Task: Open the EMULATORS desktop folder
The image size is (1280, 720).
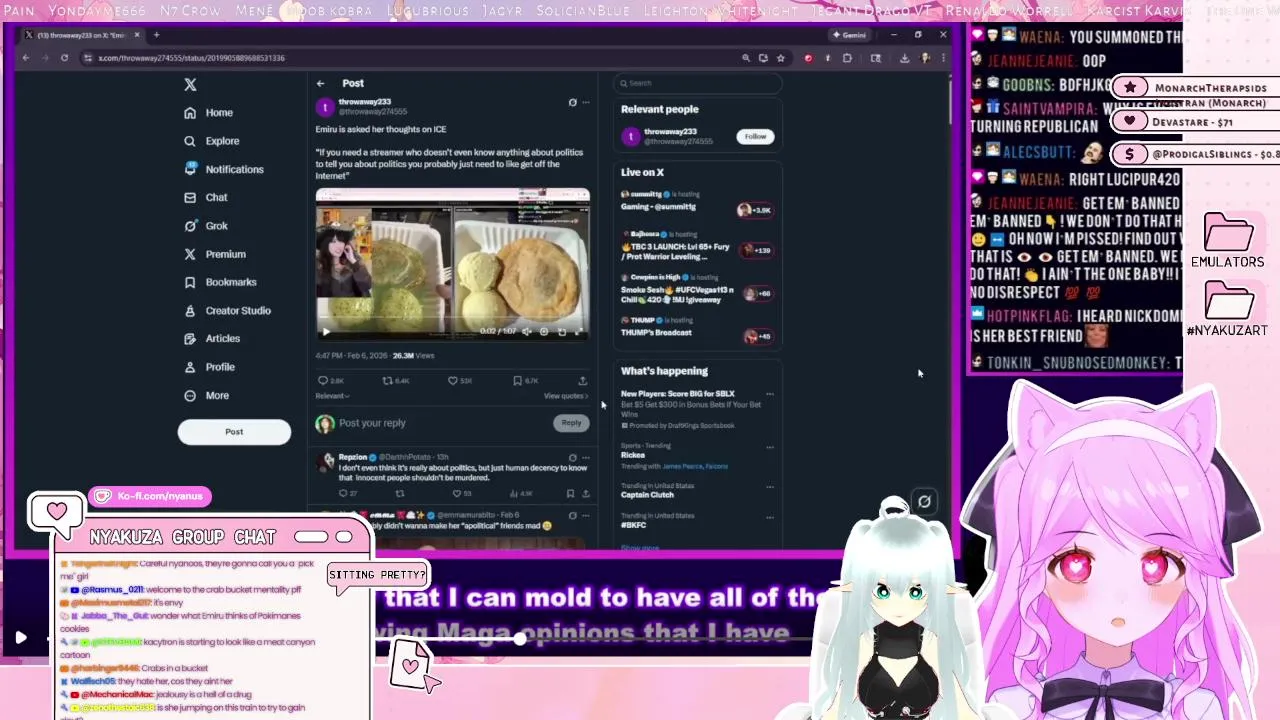Action: click(1228, 241)
